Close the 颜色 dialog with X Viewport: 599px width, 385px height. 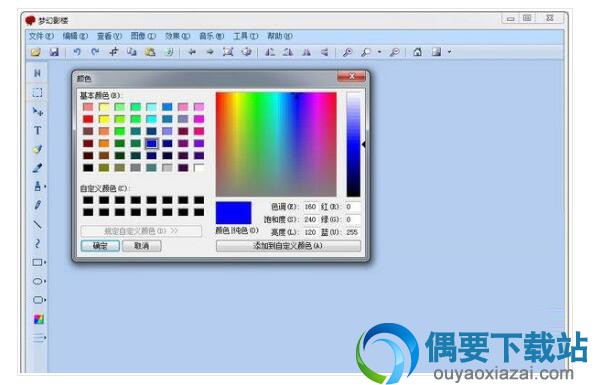(x=351, y=77)
